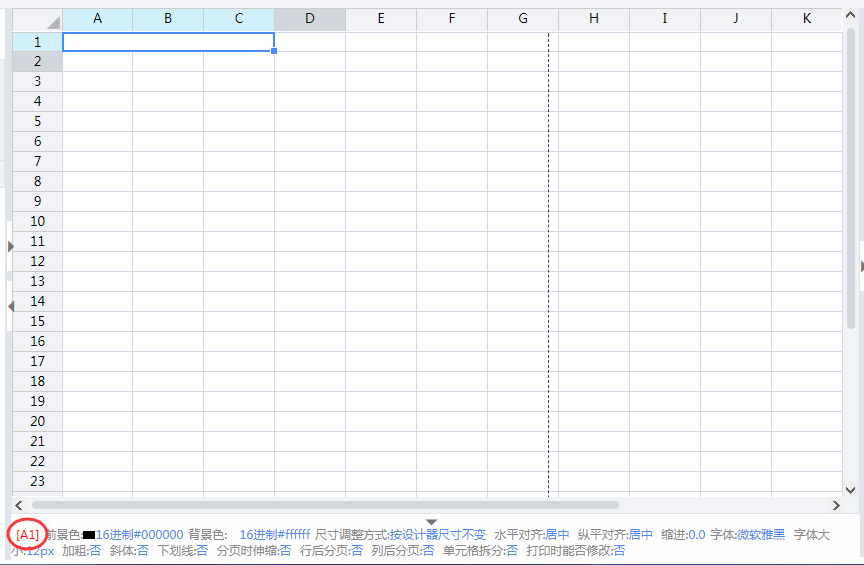This screenshot has width=864, height=565.
Task: Click the horizontal scrollbar left arrow
Action: point(21,505)
